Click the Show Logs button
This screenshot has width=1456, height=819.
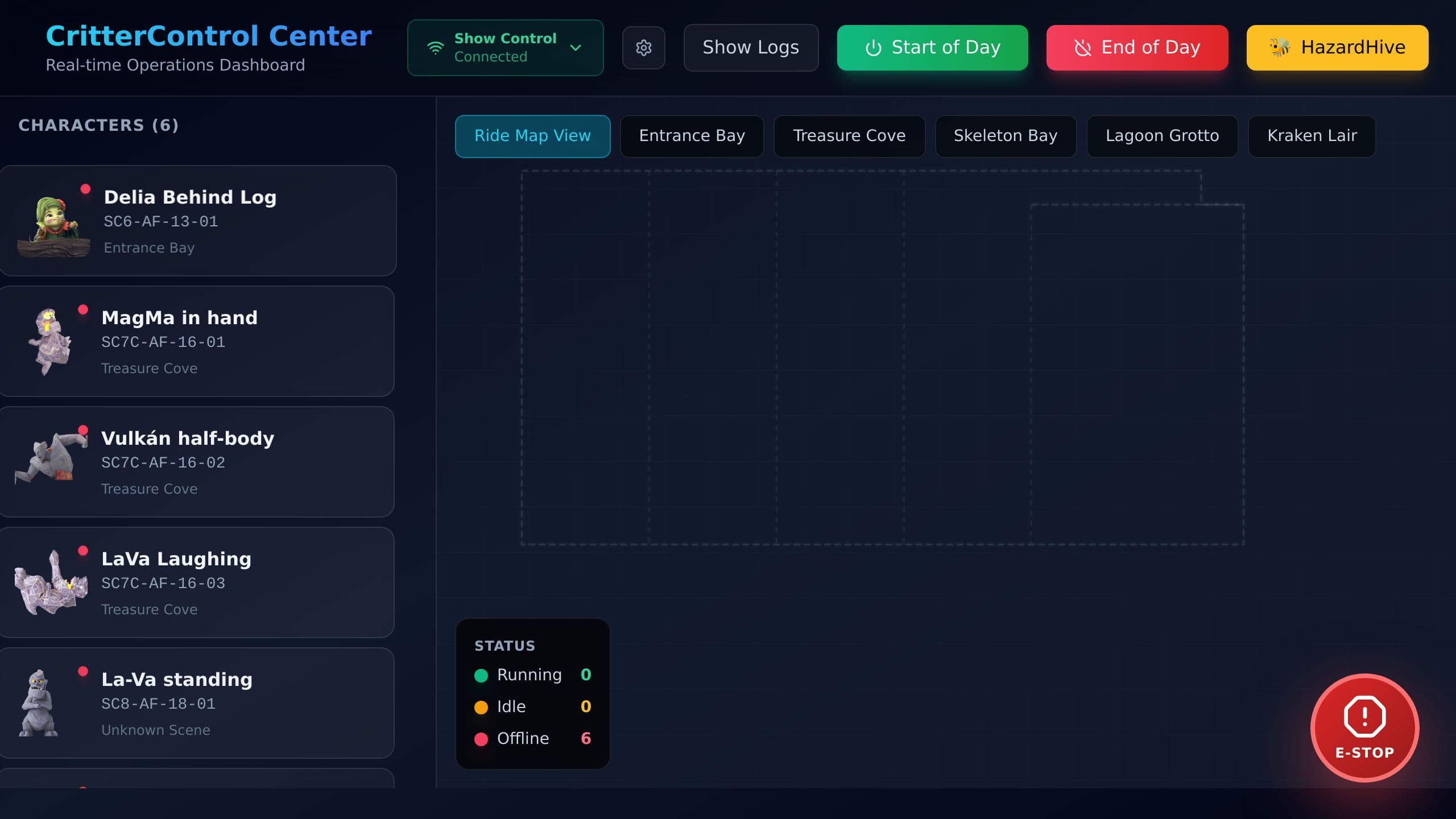[751, 48]
